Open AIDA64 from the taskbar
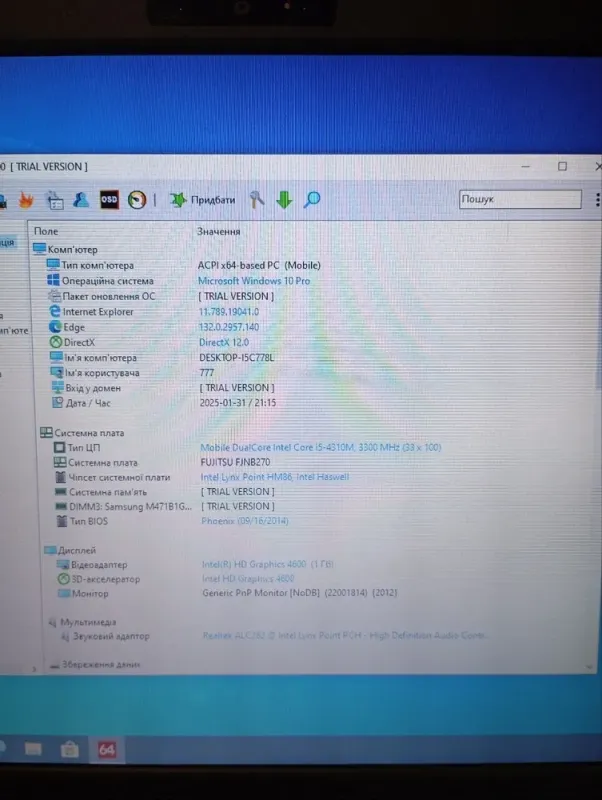 coord(106,749)
